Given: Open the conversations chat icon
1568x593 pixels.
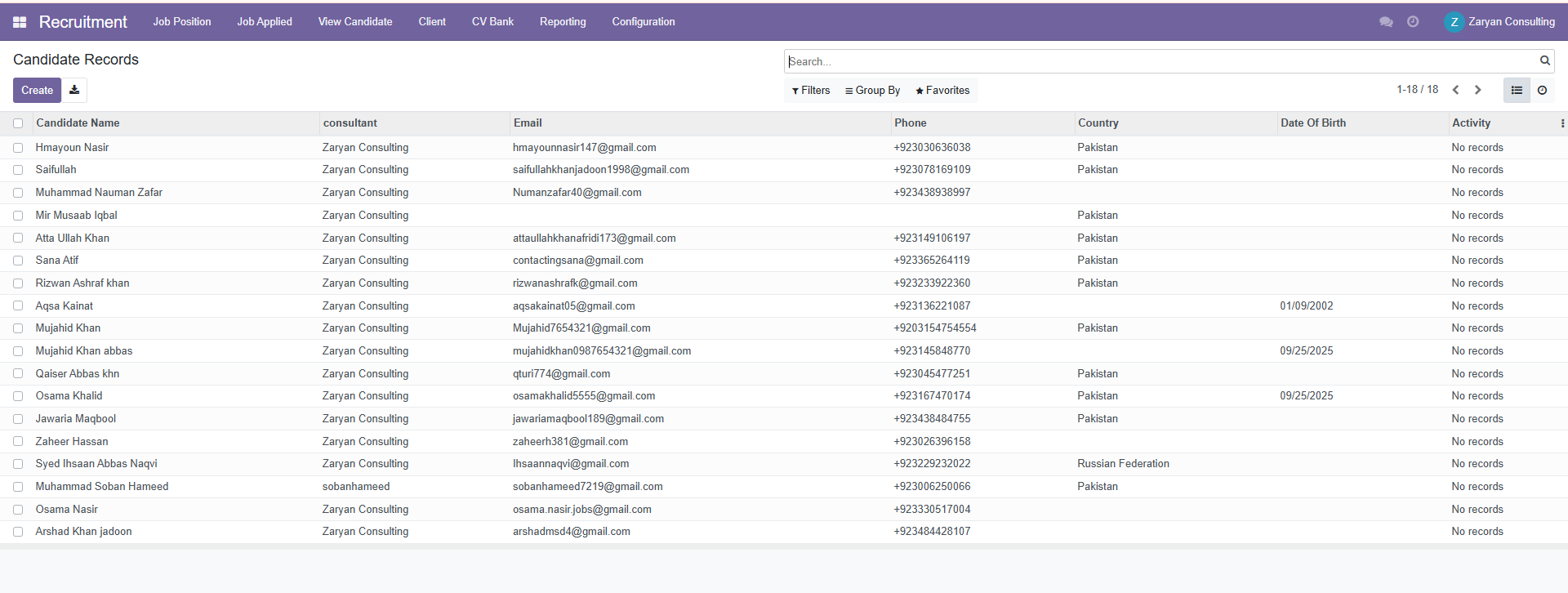Looking at the screenshot, I should tap(1386, 22).
